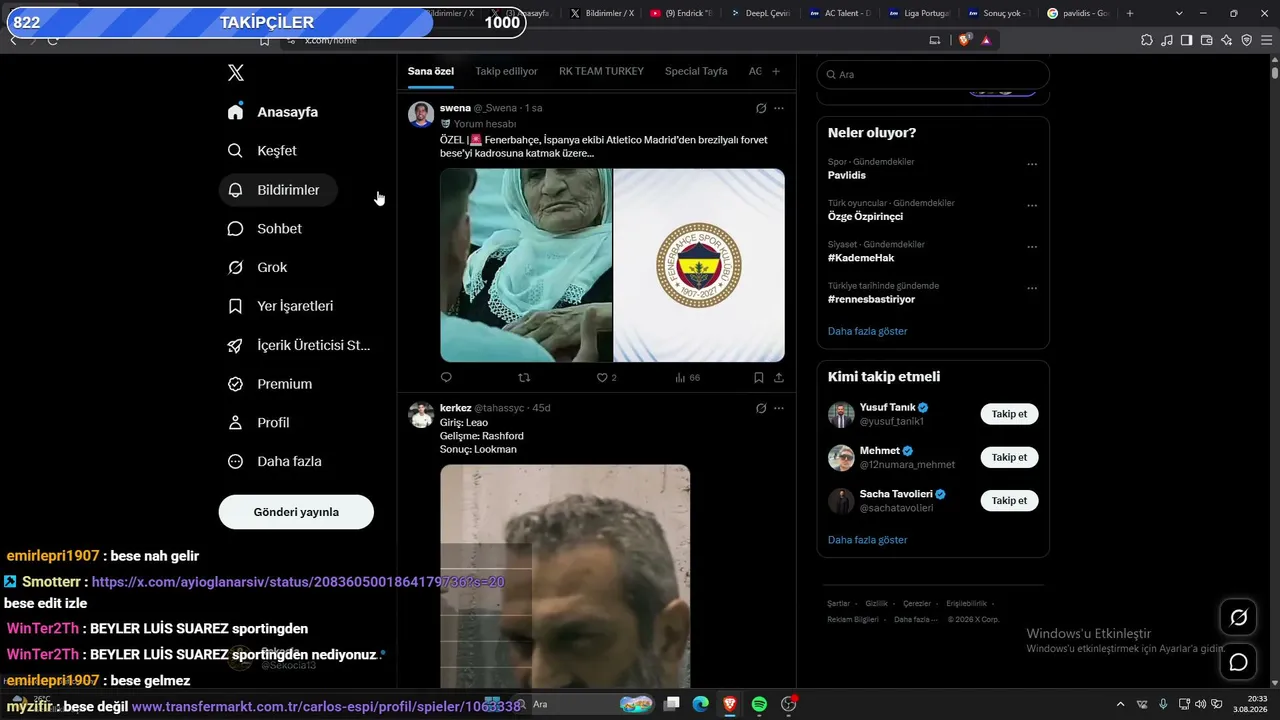The image size is (1280, 720).
Task: Click the Ara search field on X
Action: click(933, 75)
